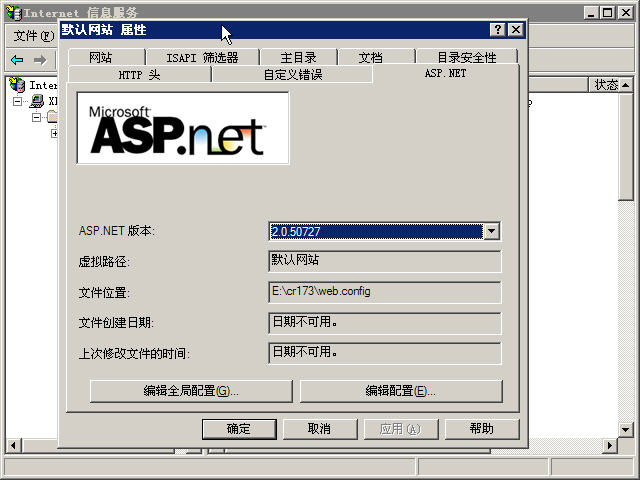Click the 文件位置 path field
The height and width of the screenshot is (480, 640).
click(384, 292)
